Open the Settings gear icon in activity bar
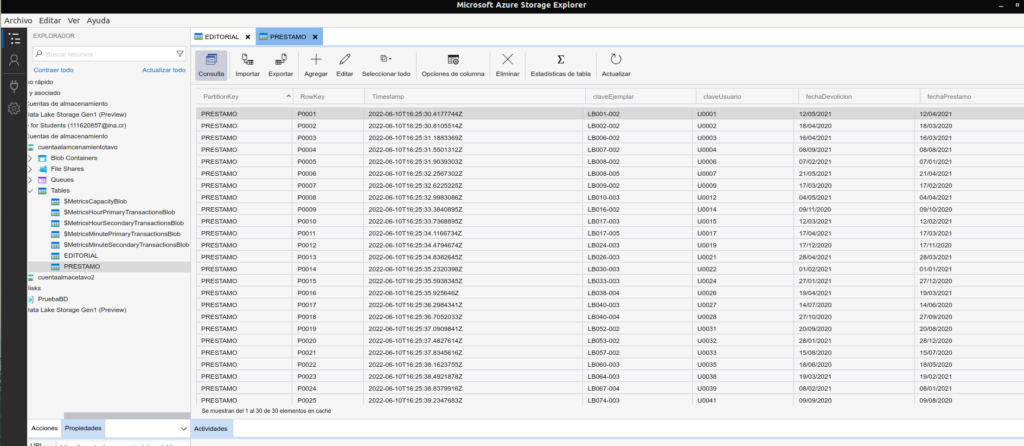Image resolution: width=1024 pixels, height=446 pixels. (14, 108)
